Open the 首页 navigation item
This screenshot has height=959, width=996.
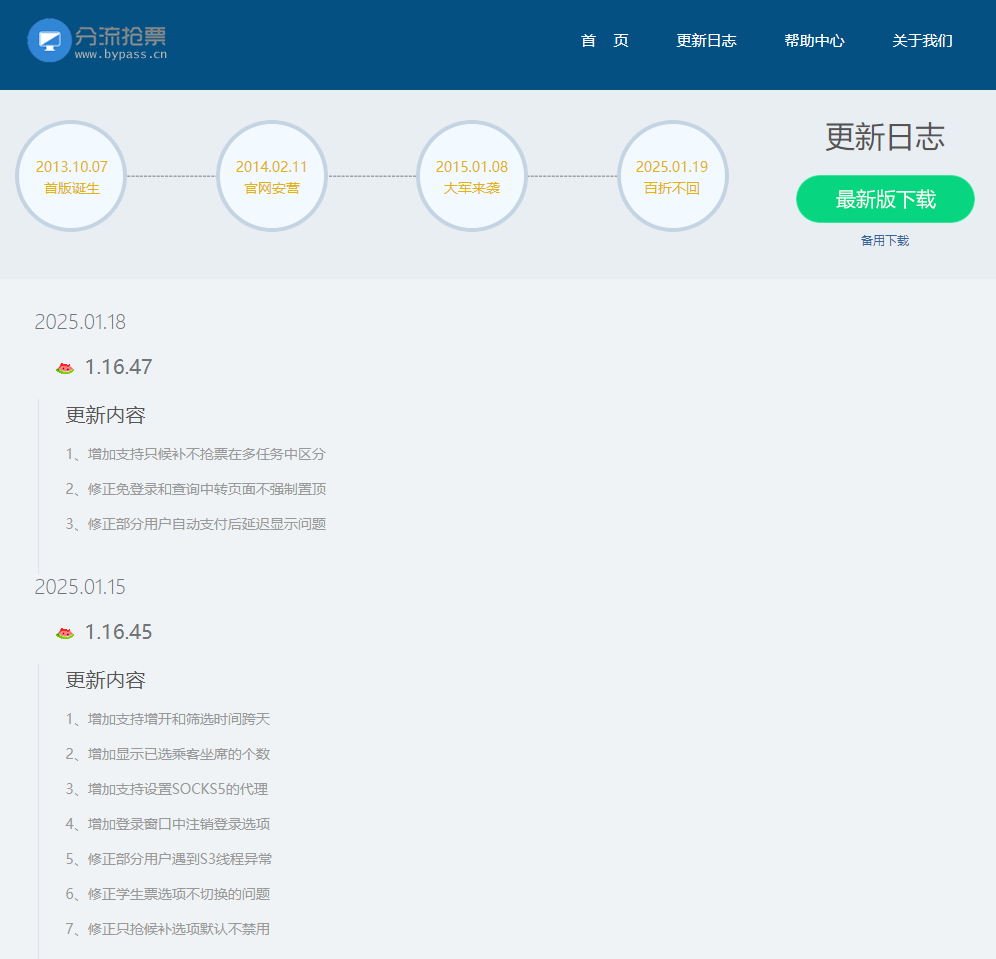pyautogui.click(x=605, y=41)
